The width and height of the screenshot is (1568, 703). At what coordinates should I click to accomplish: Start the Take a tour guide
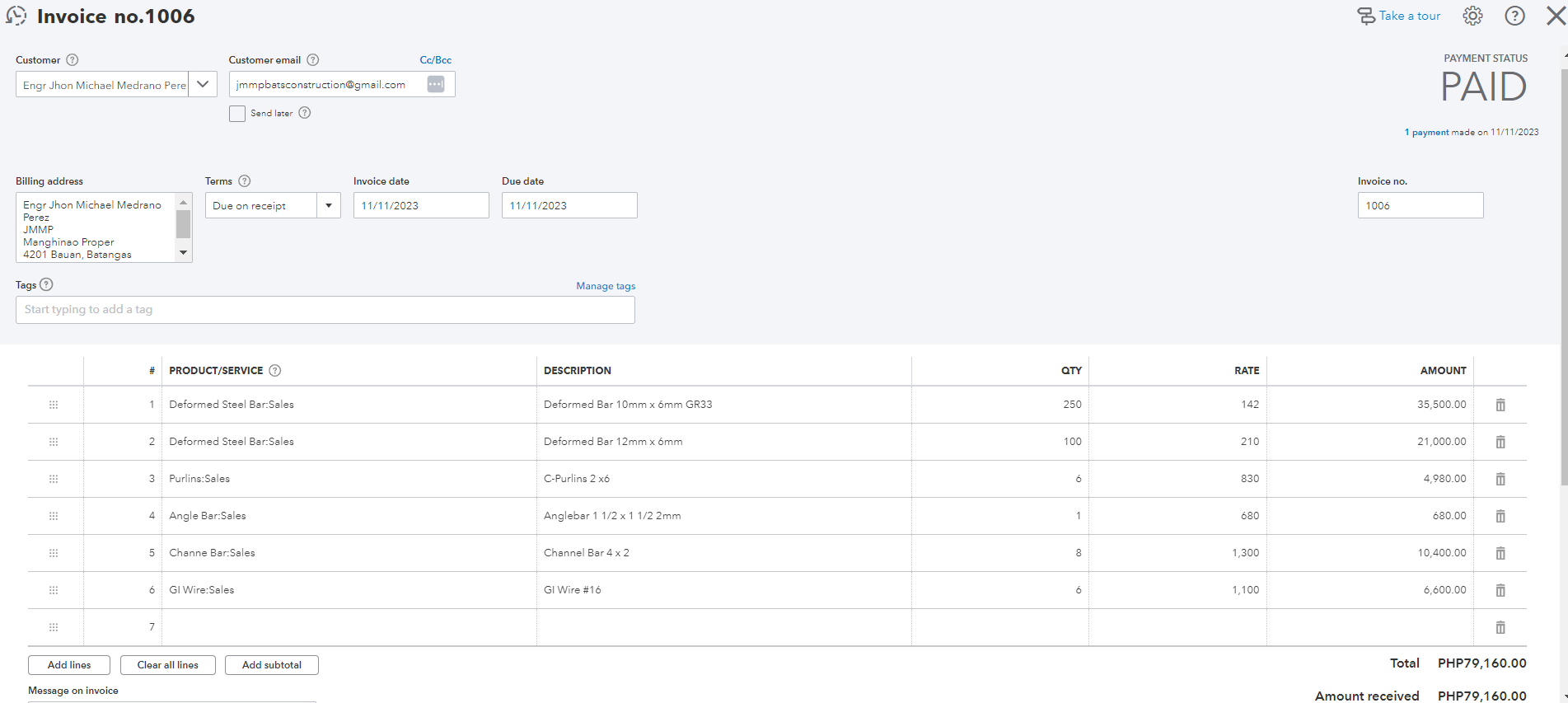tap(1399, 16)
